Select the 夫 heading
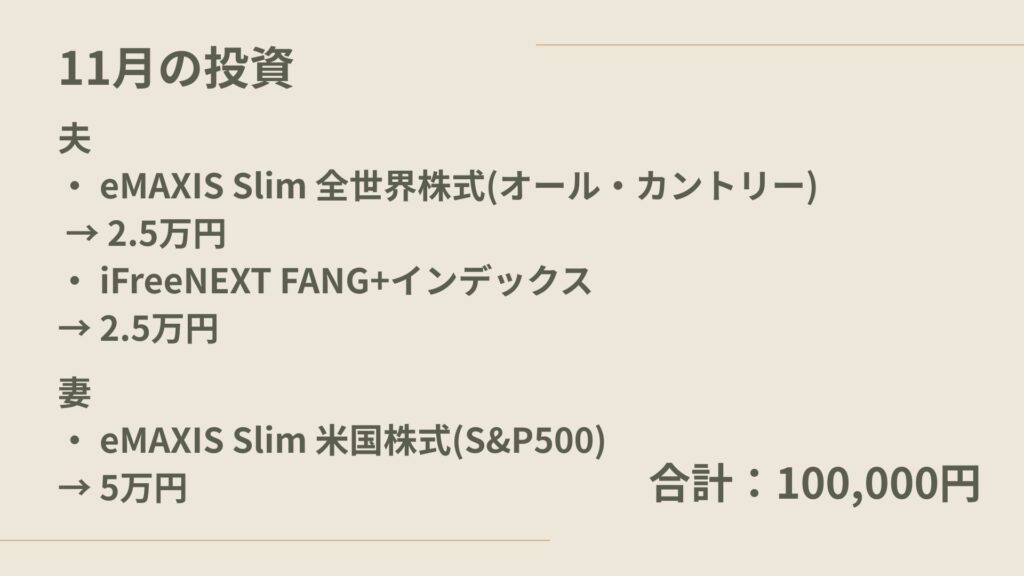The width and height of the screenshot is (1024, 576). tap(75, 139)
